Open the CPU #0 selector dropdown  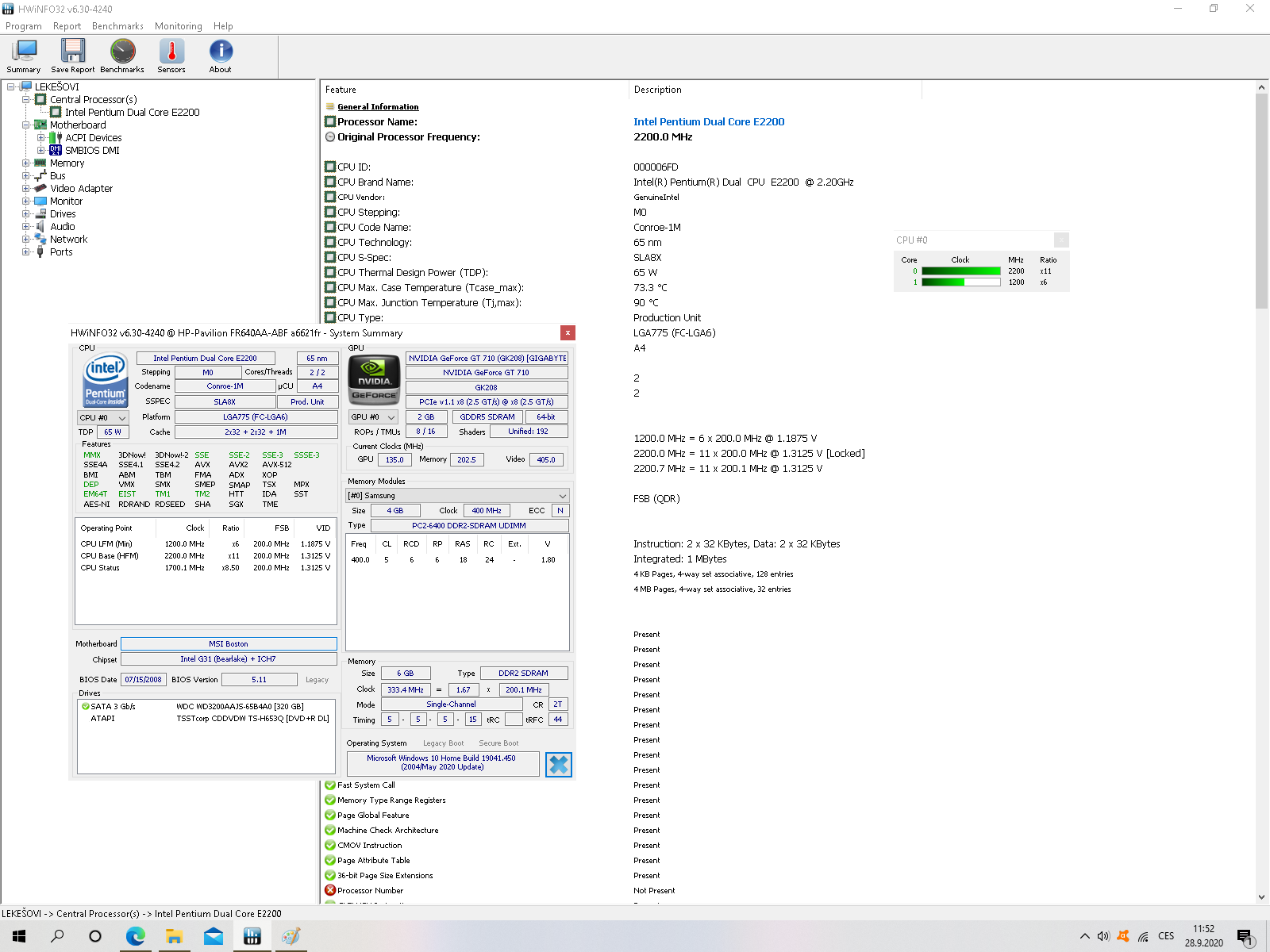103,417
